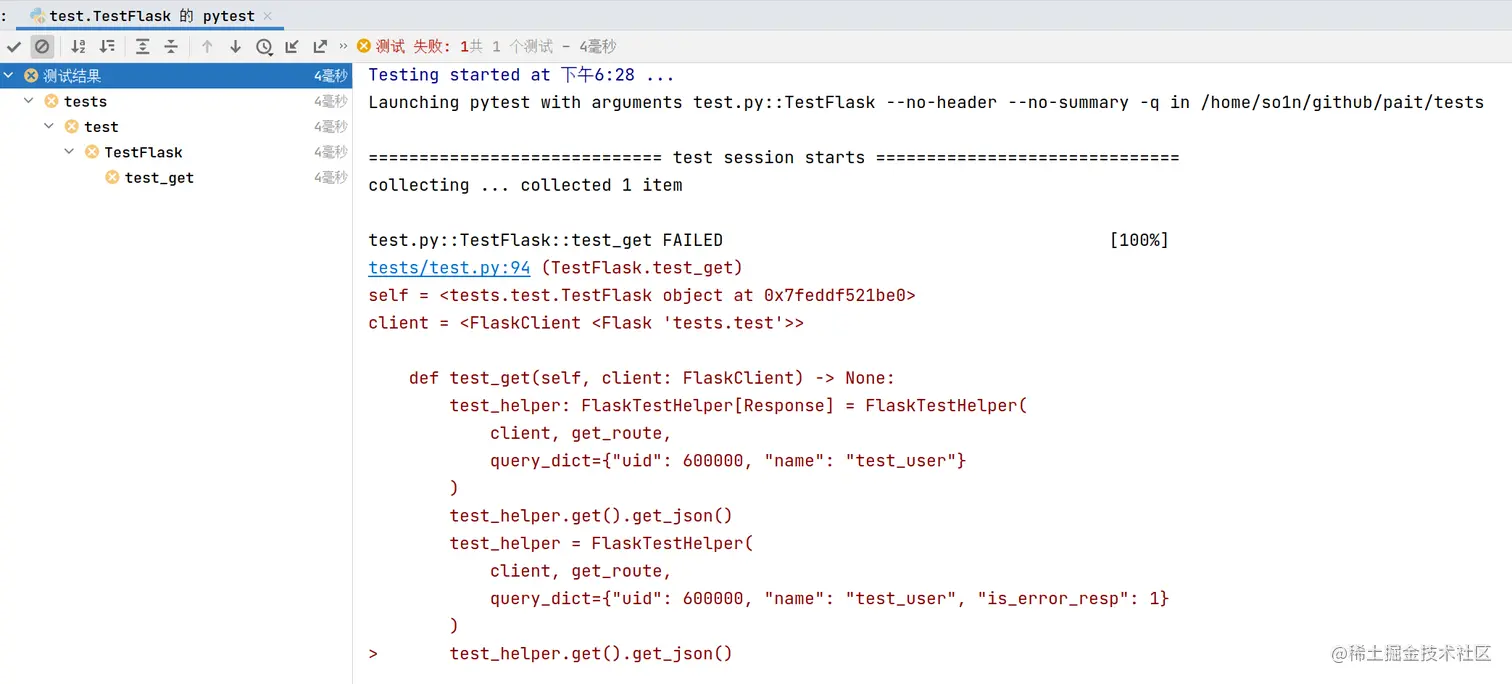Click the error line marked with '>'
The height and width of the screenshot is (684, 1512).
[550, 653]
